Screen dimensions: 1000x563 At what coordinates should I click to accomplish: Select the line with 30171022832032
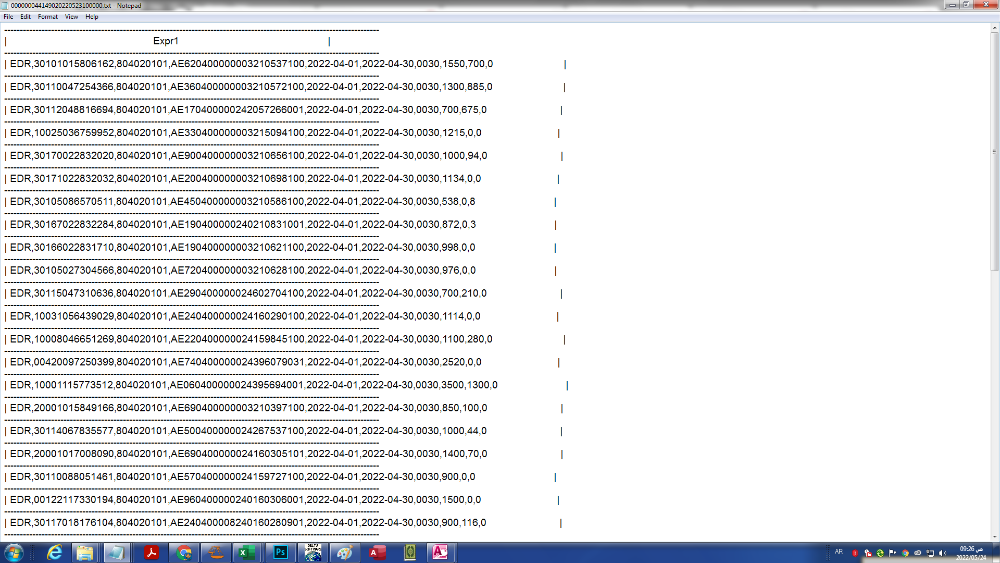click(246, 179)
